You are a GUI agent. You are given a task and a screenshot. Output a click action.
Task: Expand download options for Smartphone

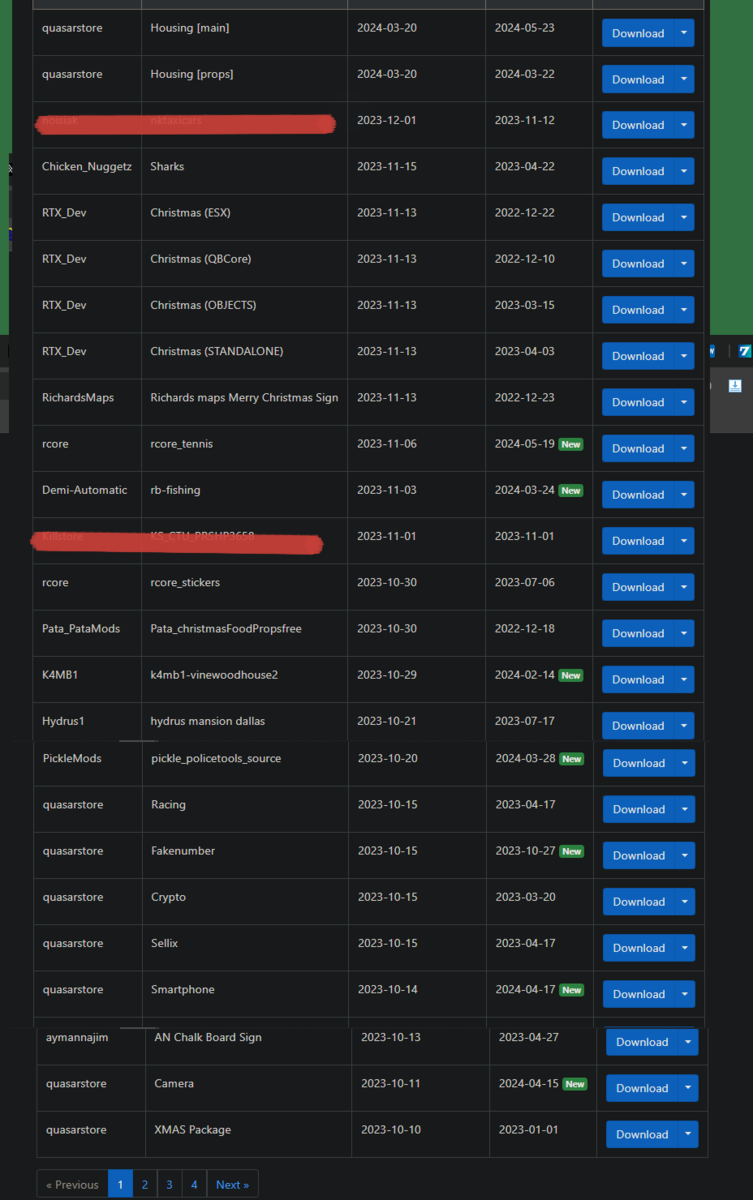point(685,994)
